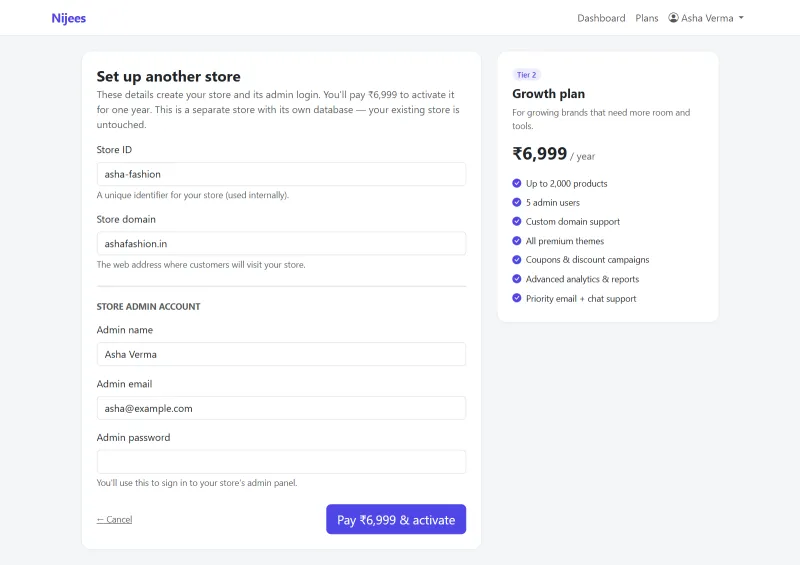
Task: Click the Store ID label
Action: coord(114,150)
